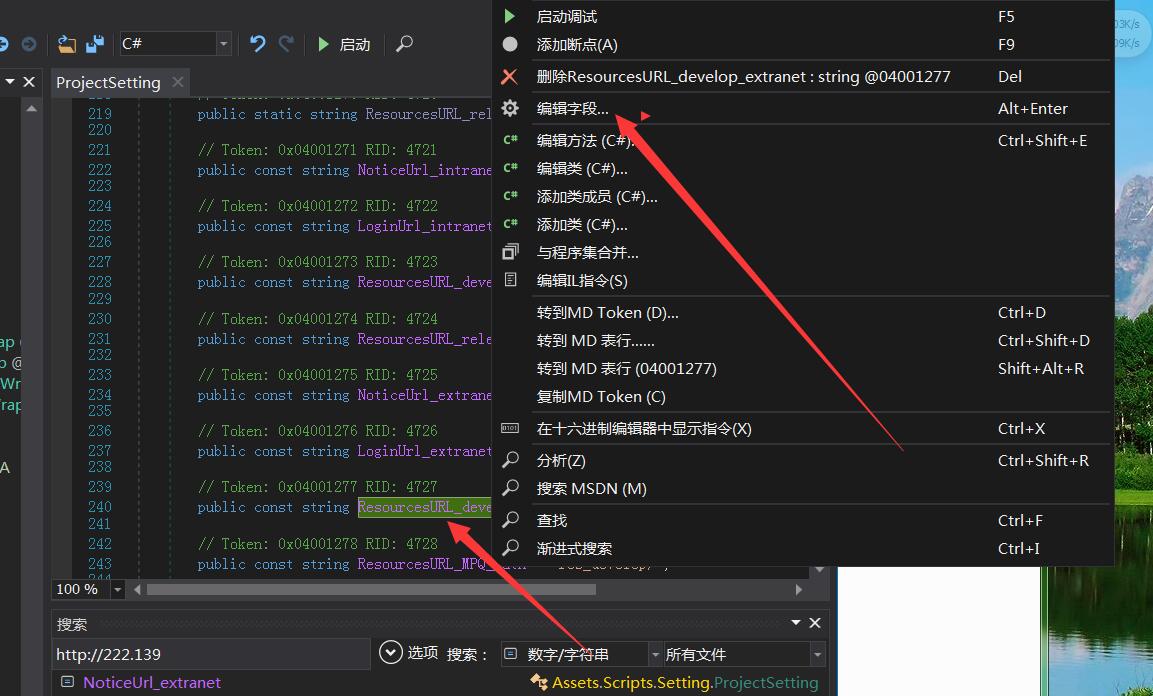Navigate forward with the toolbar arrow
This screenshot has height=696, width=1153.
point(29,44)
